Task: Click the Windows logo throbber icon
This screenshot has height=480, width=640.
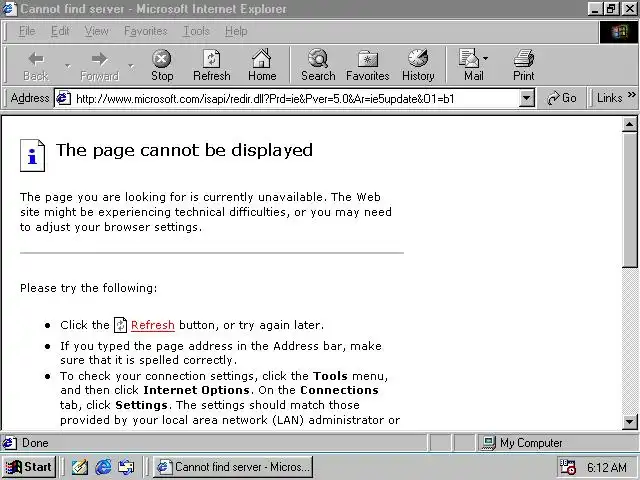Action: [x=619, y=31]
